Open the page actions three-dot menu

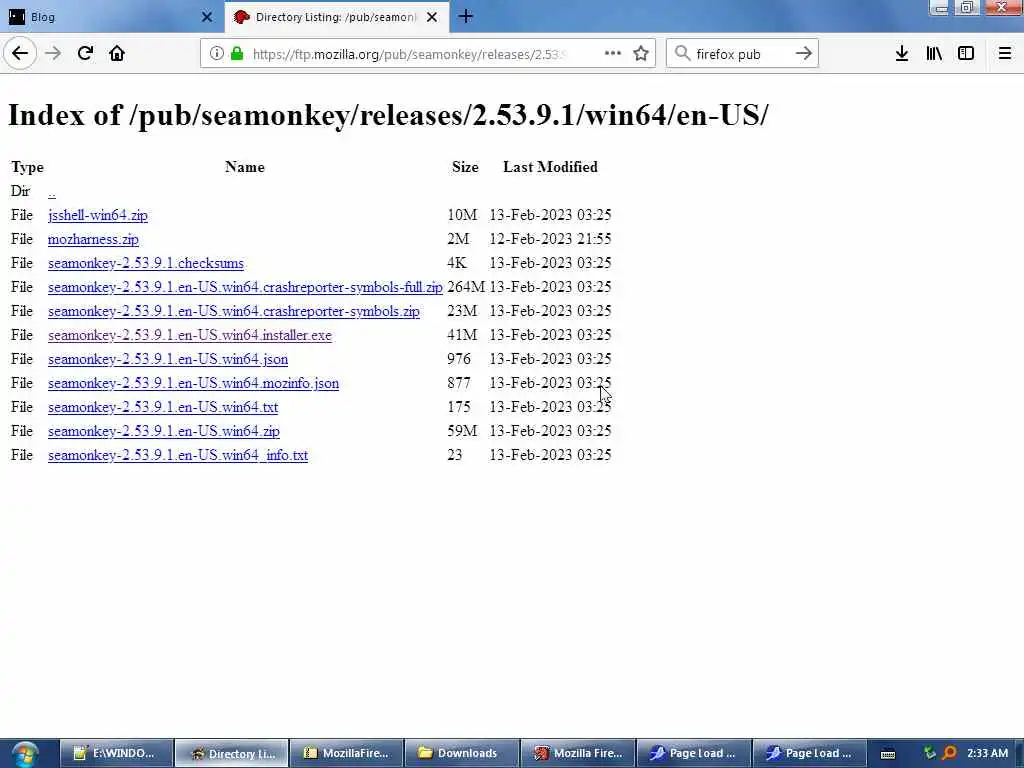[613, 53]
